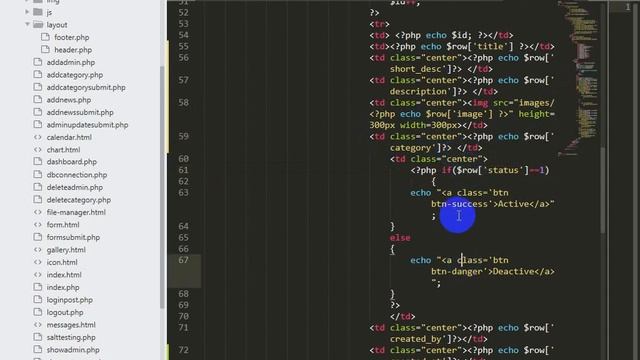Click '$row['image']' on line 58
Screen dimensions: 640x360
(460, 114)
